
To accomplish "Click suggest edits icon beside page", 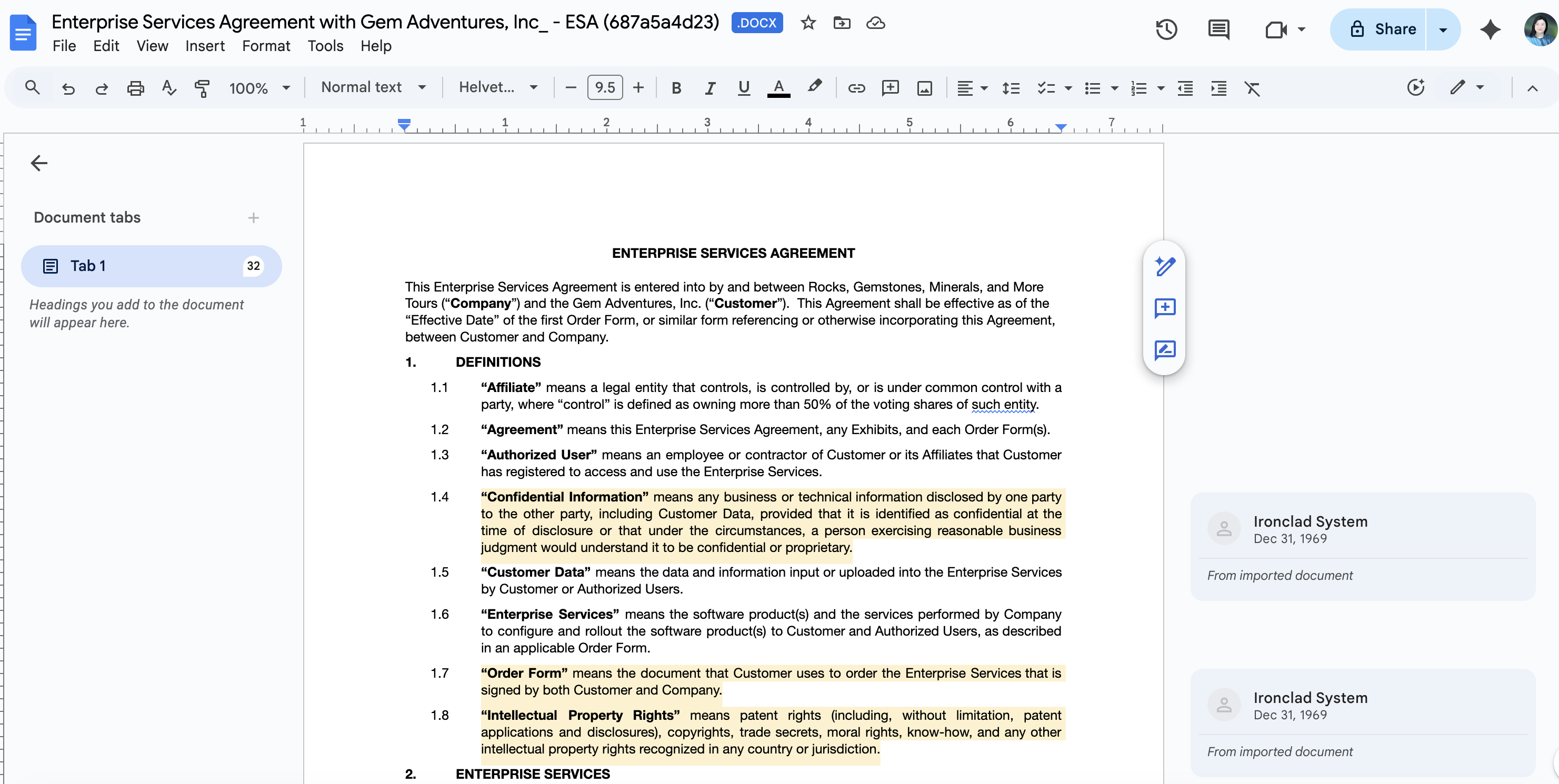I will coord(1164,350).
